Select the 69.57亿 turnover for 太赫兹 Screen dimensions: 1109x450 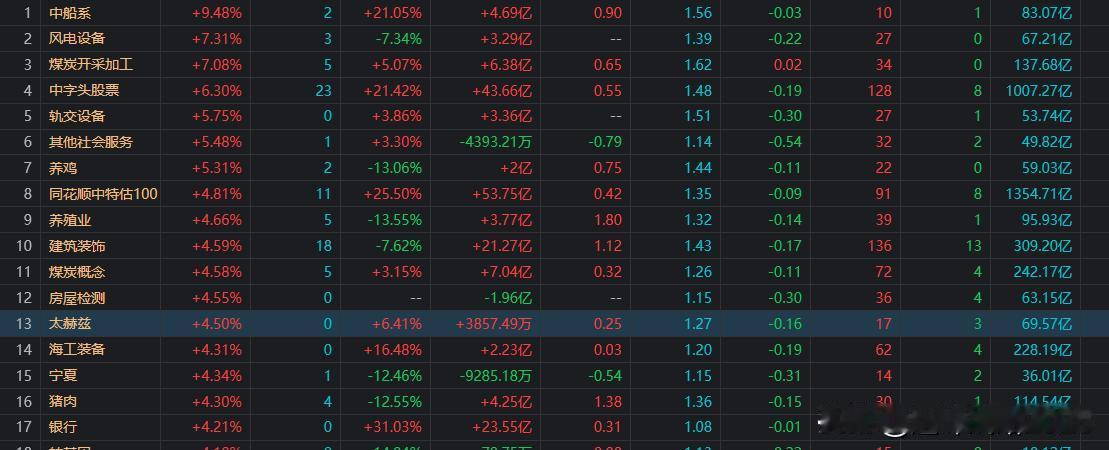tap(1047, 323)
